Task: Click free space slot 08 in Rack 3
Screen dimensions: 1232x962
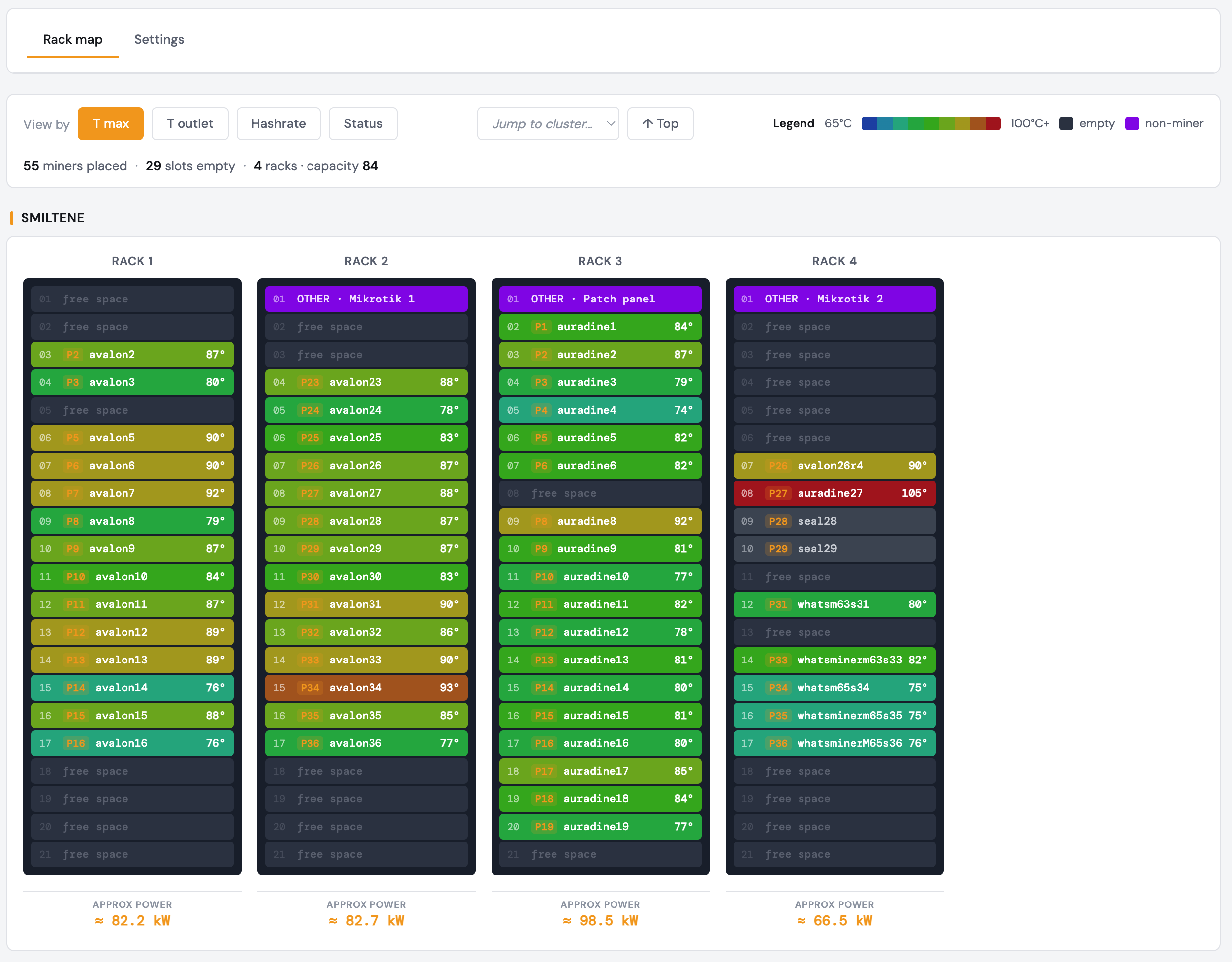Action: (x=600, y=493)
